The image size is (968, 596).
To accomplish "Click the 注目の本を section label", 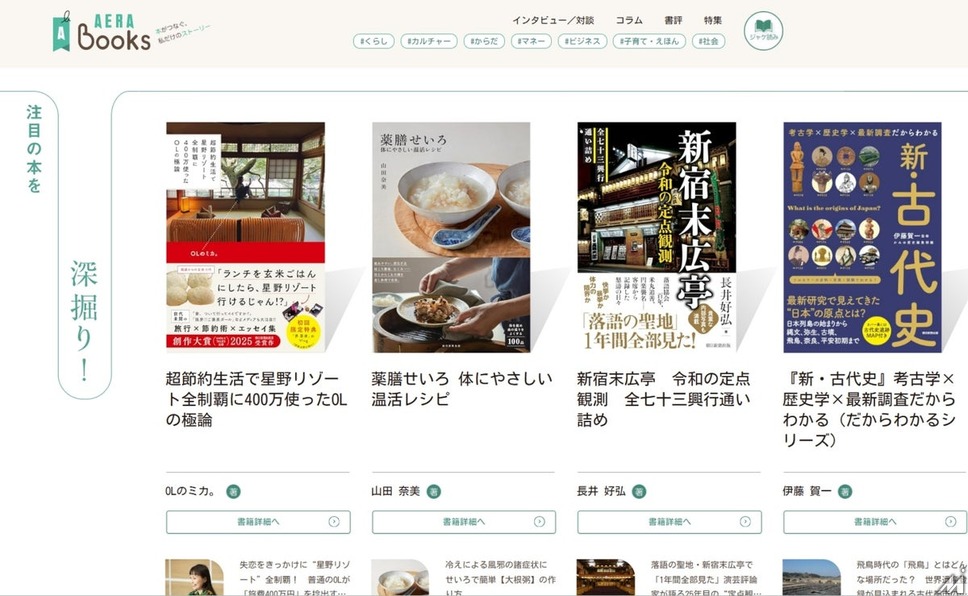I will tap(34, 149).
